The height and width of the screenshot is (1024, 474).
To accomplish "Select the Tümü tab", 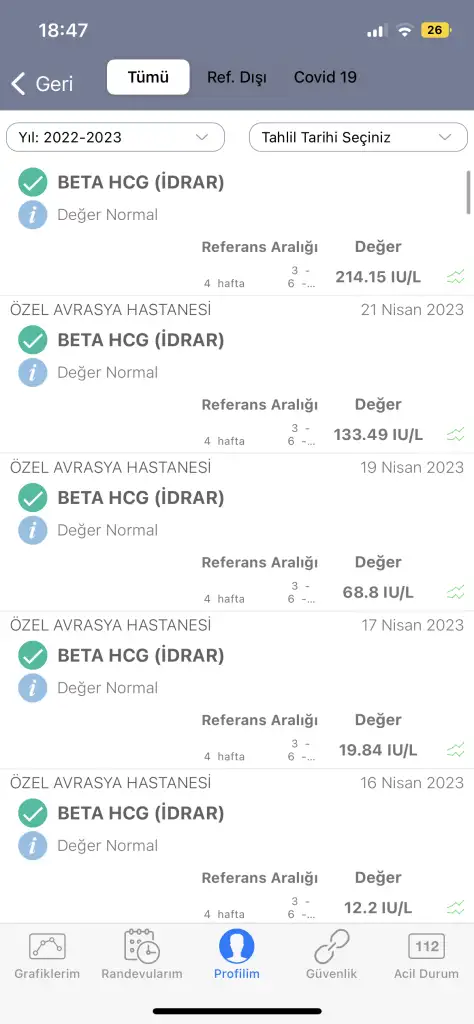I will coord(148,77).
